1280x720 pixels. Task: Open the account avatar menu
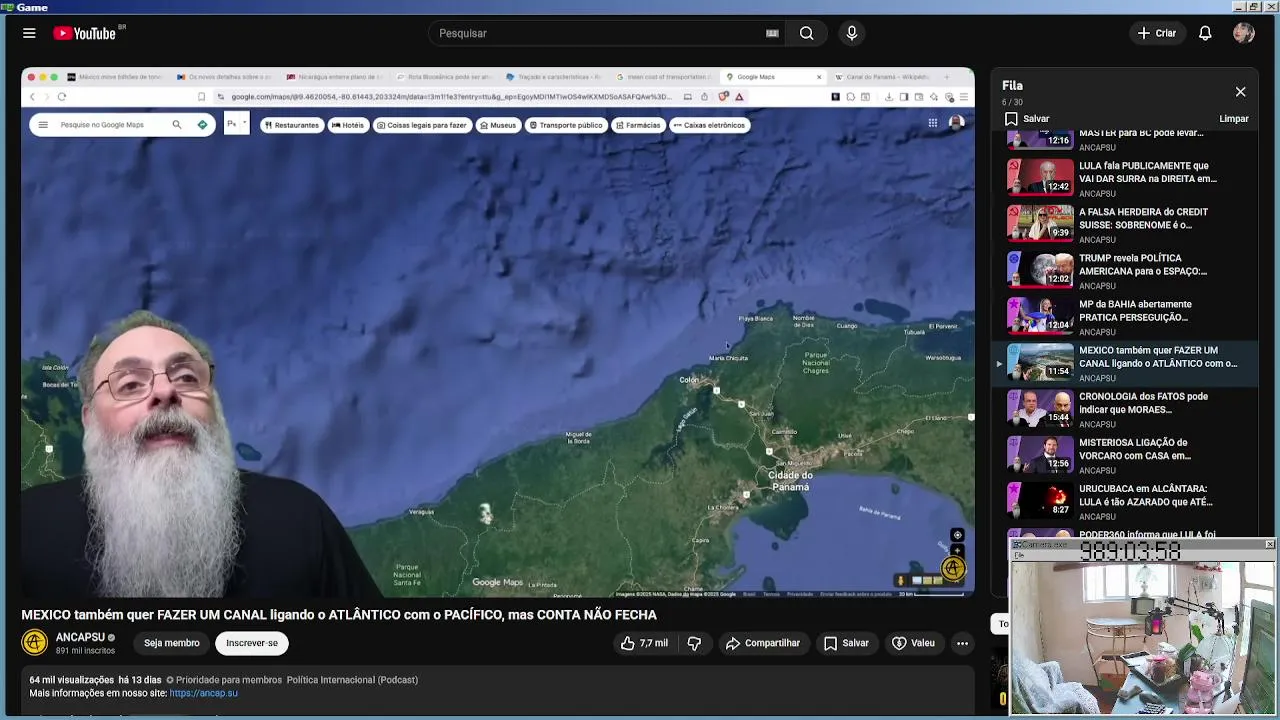point(1244,33)
